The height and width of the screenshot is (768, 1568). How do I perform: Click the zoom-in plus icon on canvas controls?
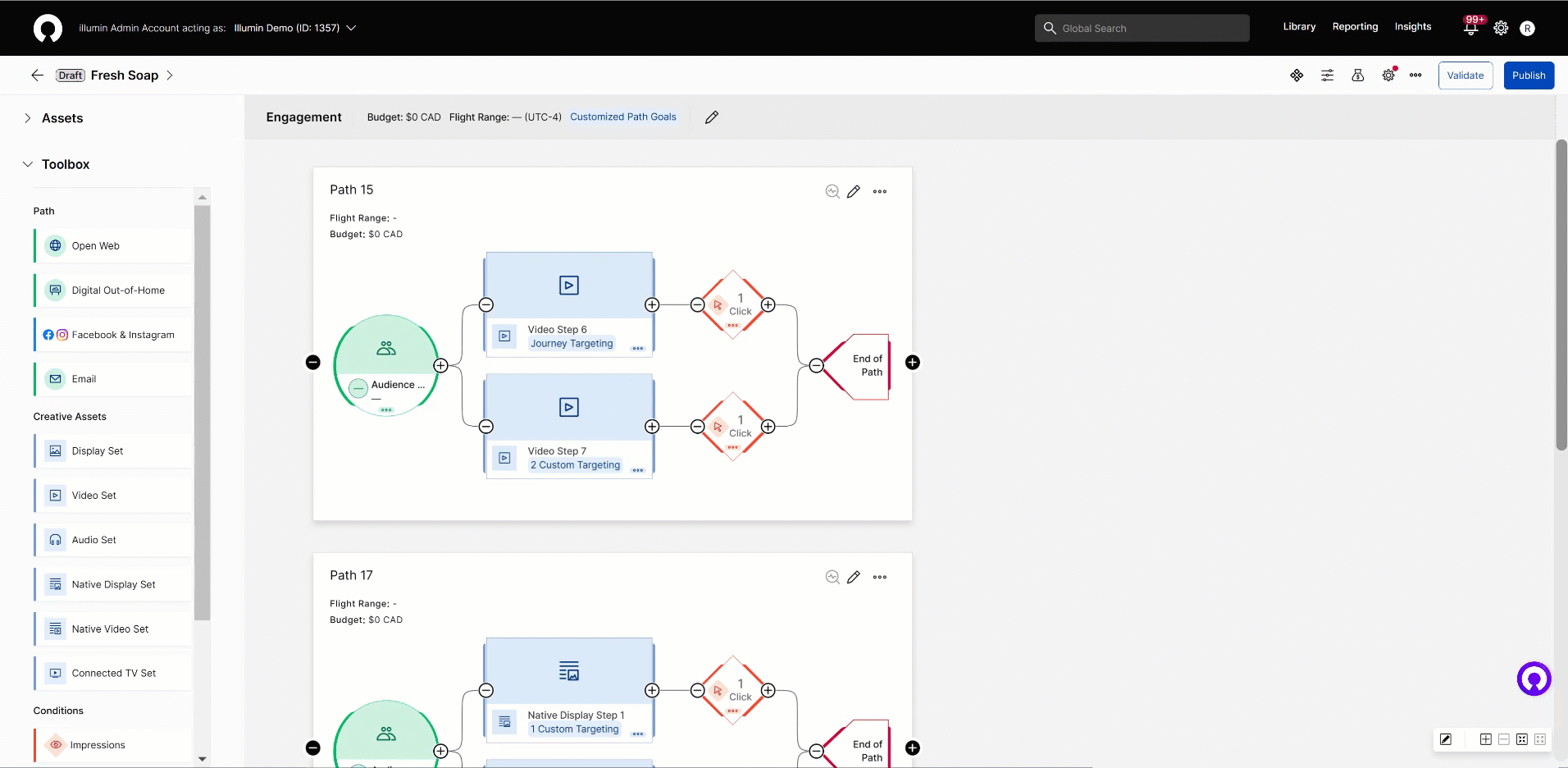tap(1485, 739)
